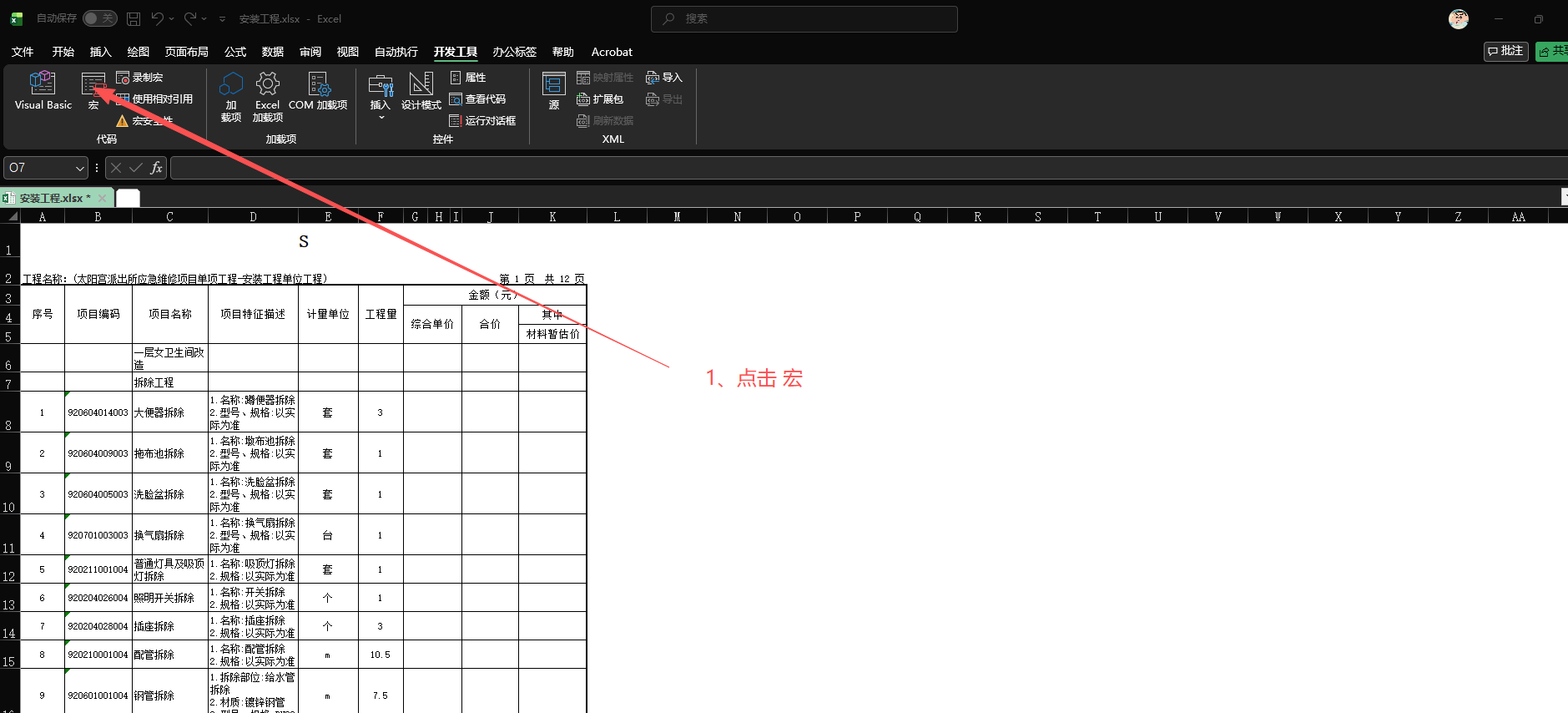This screenshot has height=713, width=1568.
Task: Open the Undo history dropdown
Action: coord(172,18)
